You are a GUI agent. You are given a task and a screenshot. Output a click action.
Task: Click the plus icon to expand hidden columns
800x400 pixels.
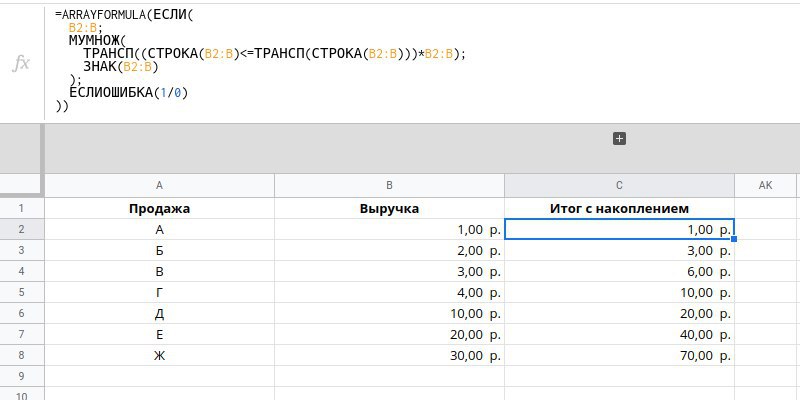(x=619, y=138)
